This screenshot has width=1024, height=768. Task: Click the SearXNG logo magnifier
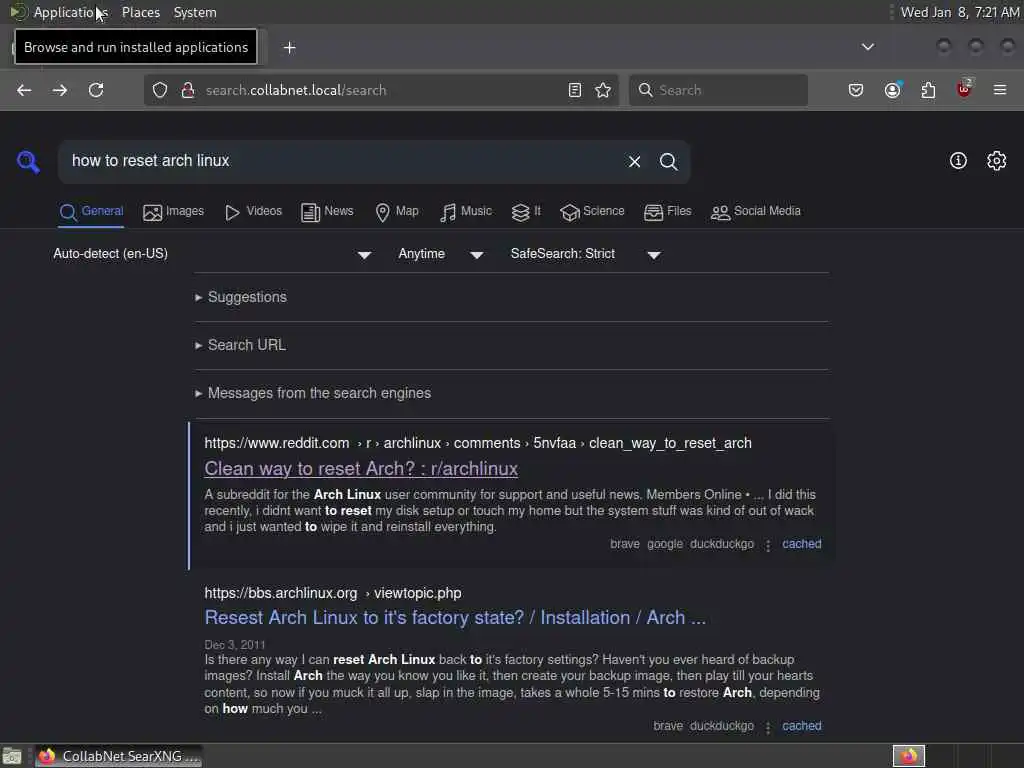click(28, 161)
